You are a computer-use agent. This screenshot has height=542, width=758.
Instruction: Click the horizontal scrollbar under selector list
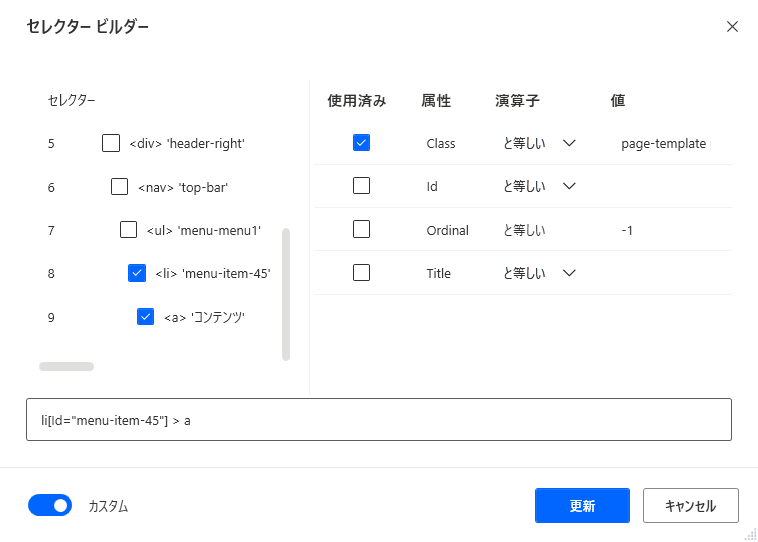[67, 366]
